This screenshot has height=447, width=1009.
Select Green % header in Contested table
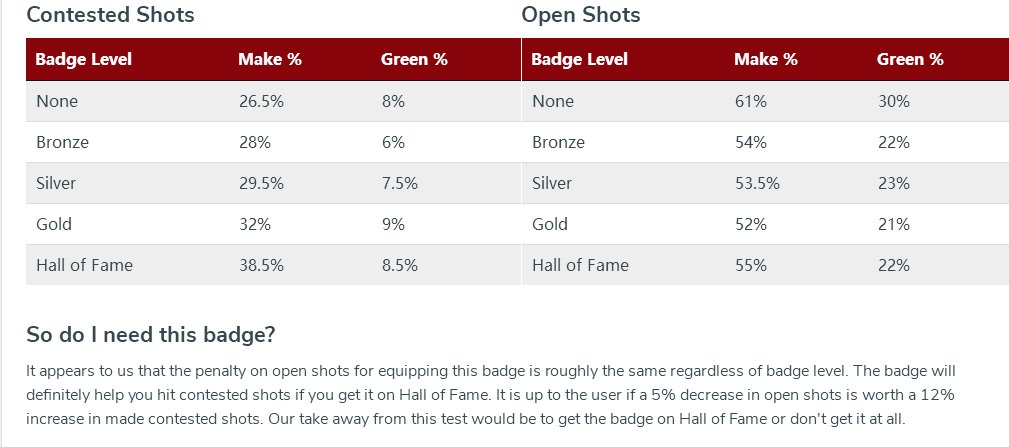click(414, 60)
